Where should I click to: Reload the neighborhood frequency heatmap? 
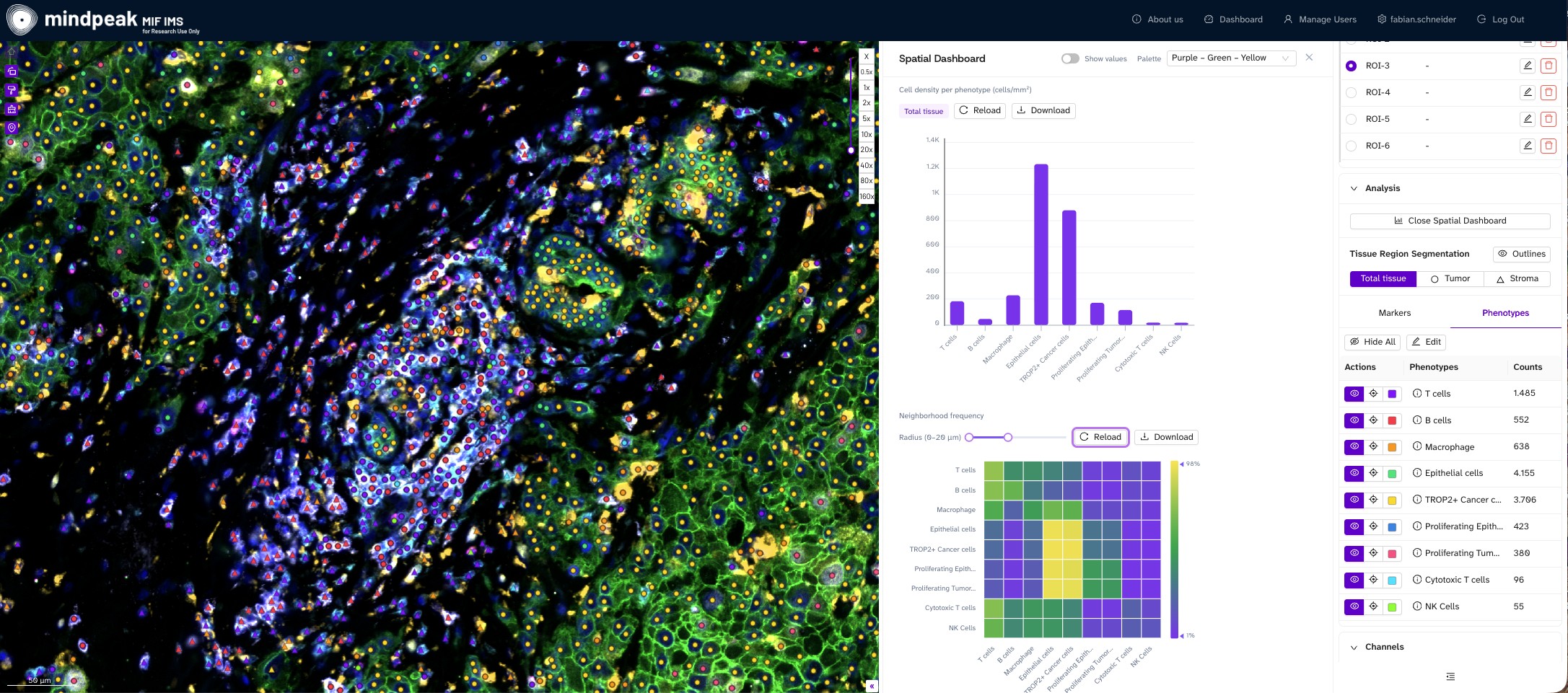click(x=1100, y=437)
